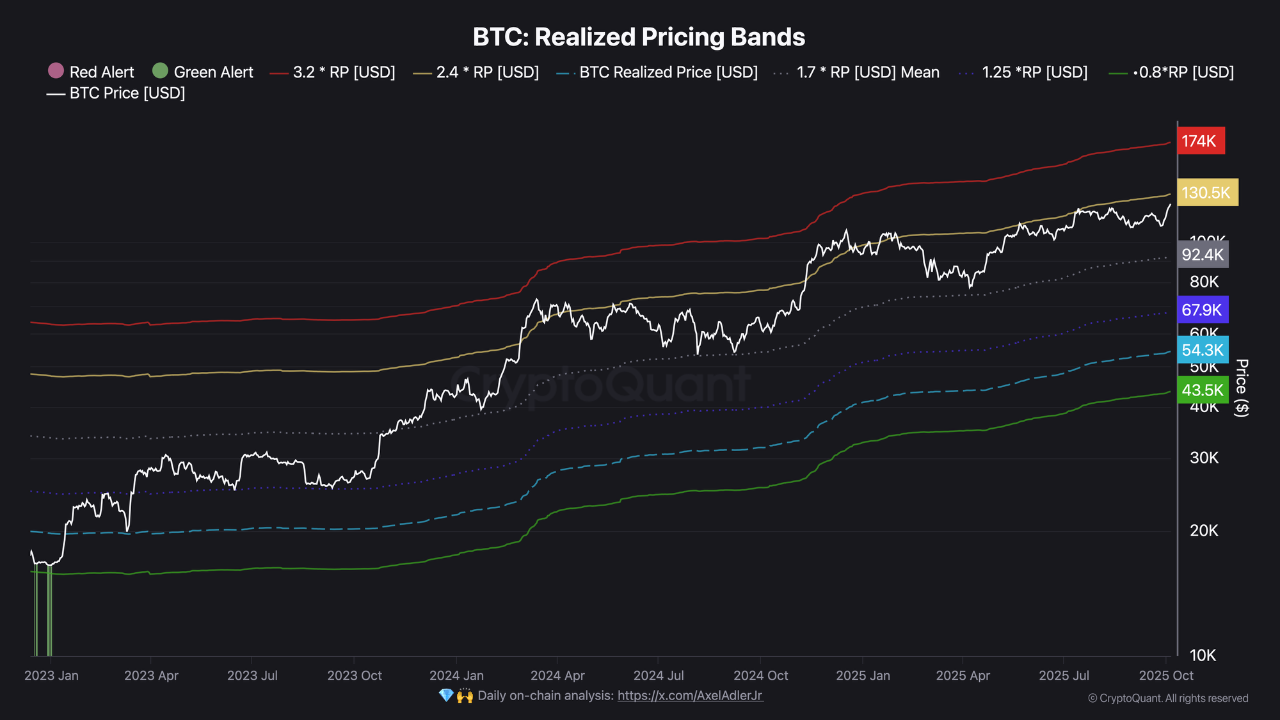Click the raised hands emoji in the footer
The width and height of the screenshot is (1280, 720).
click(x=464, y=695)
